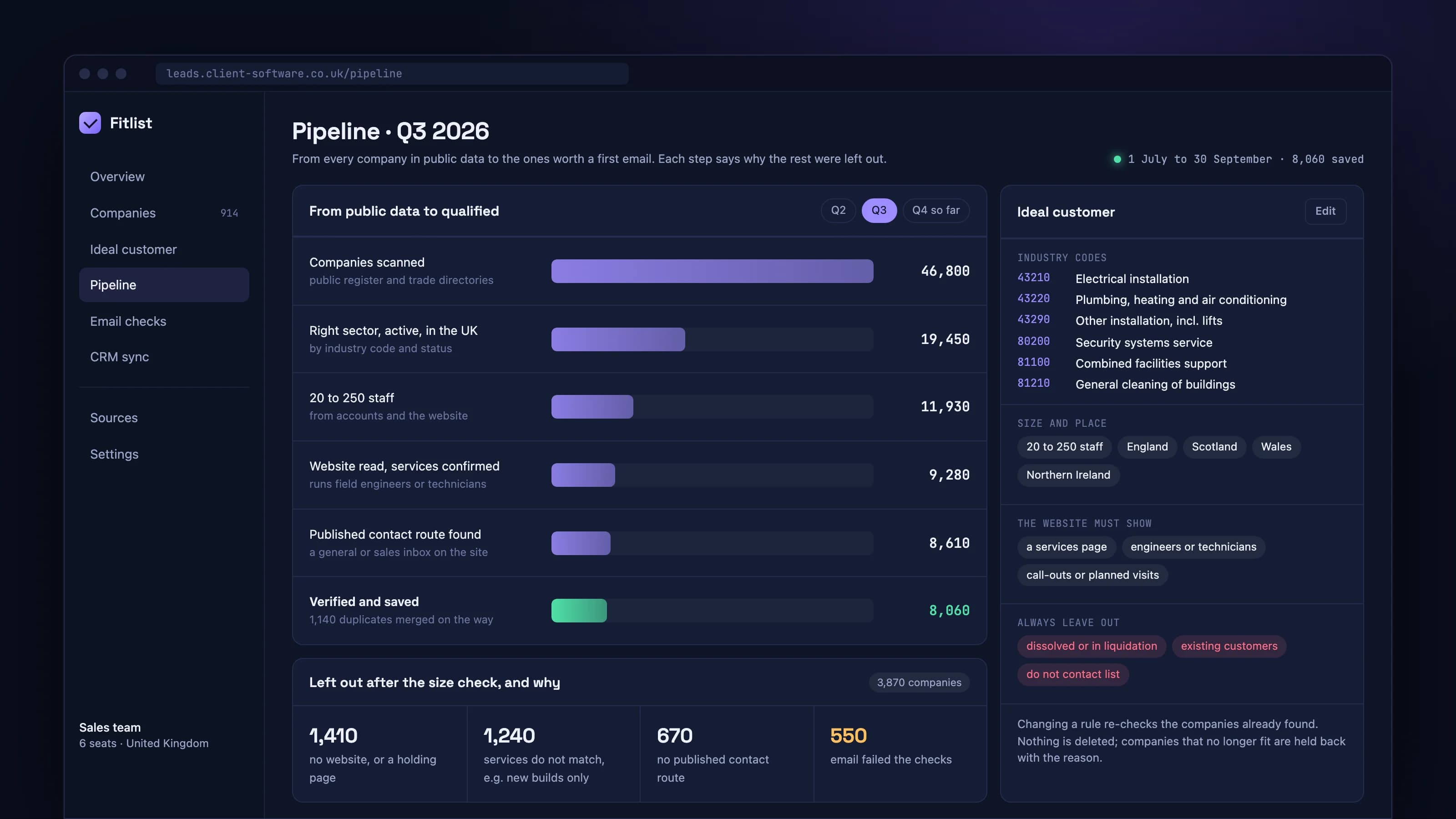This screenshot has height=819, width=1456.
Task: Click 'a services page' chip
Action: click(x=1066, y=546)
